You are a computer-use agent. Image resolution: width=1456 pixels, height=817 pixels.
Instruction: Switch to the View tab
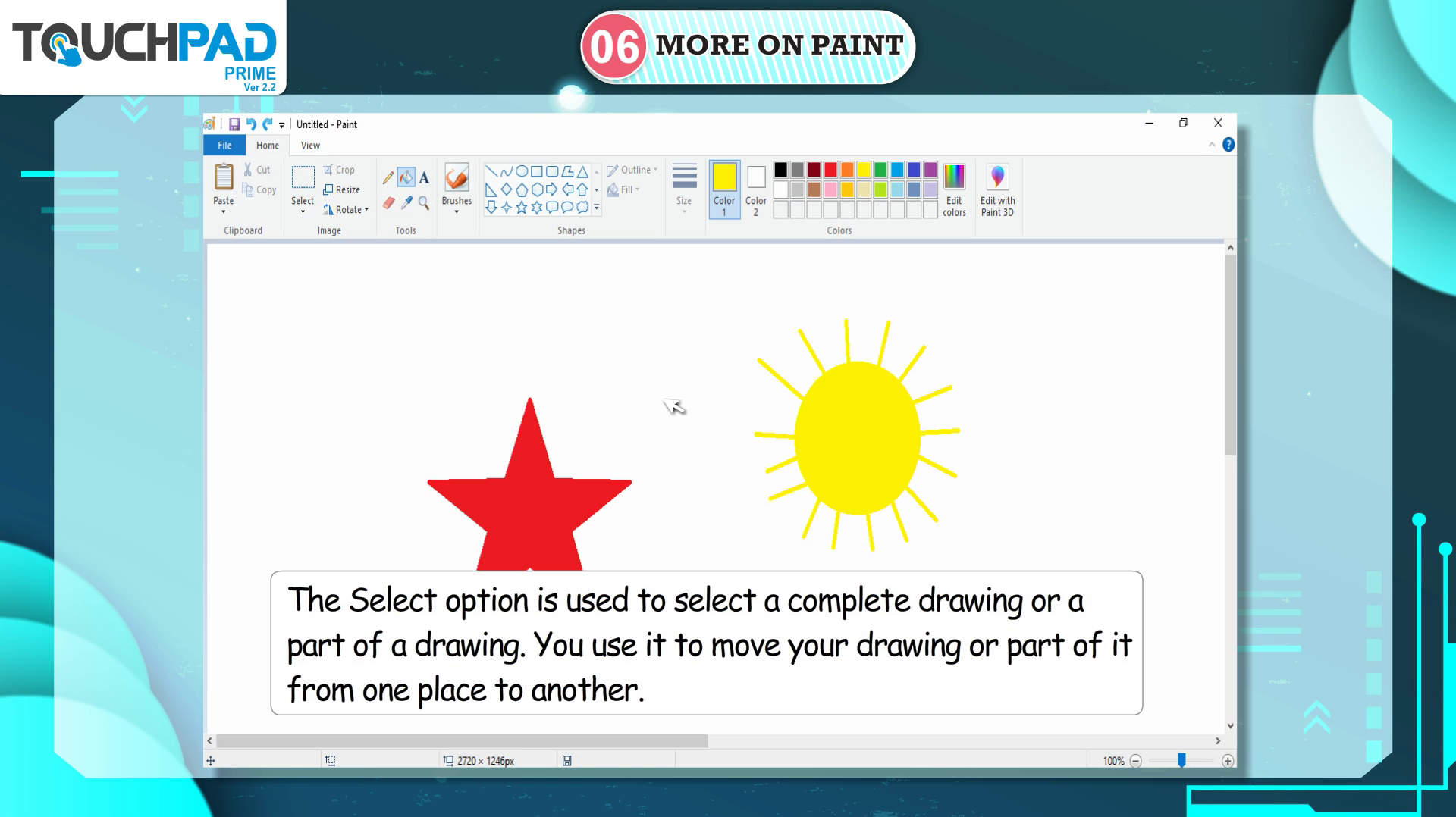pos(310,146)
